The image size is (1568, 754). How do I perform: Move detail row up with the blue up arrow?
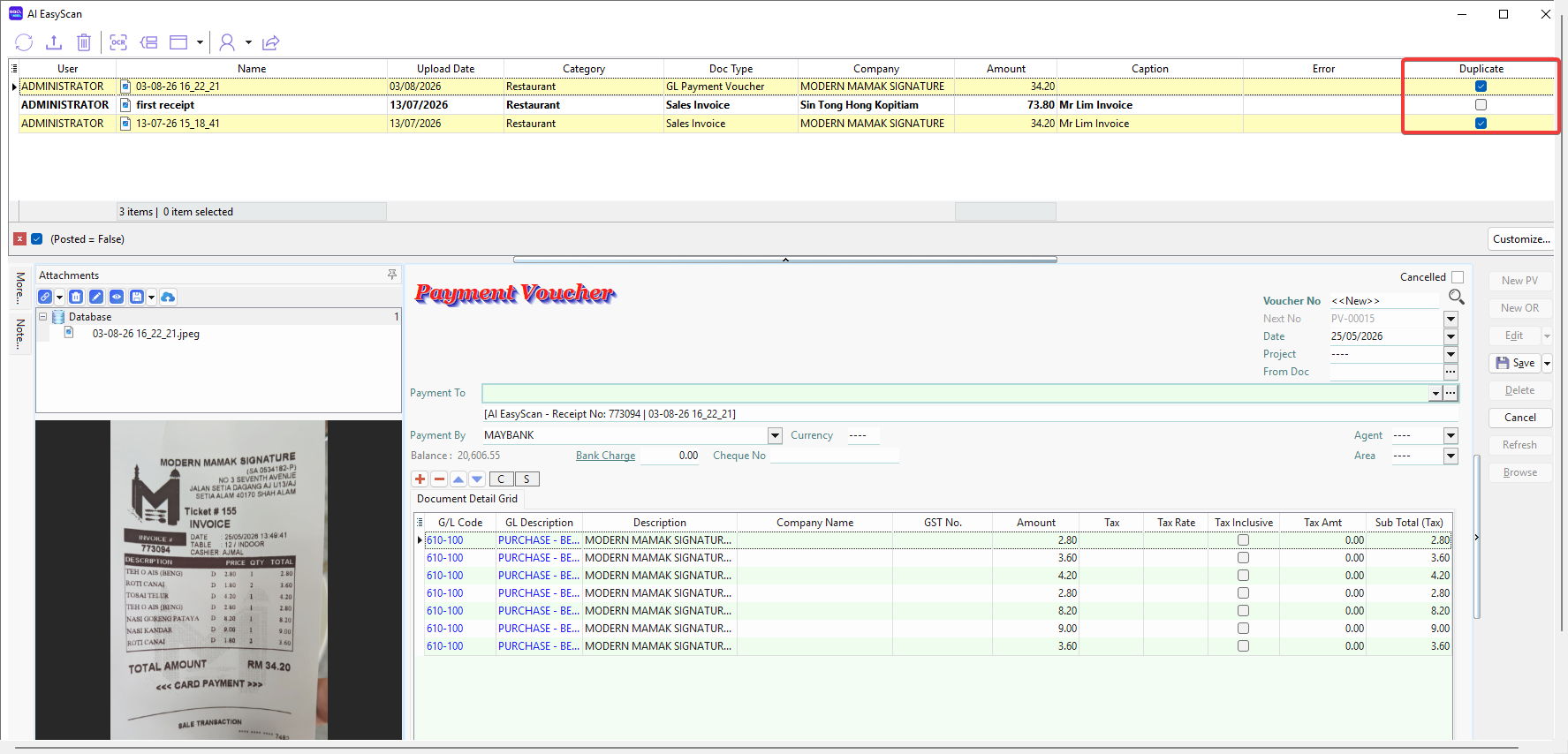point(458,479)
